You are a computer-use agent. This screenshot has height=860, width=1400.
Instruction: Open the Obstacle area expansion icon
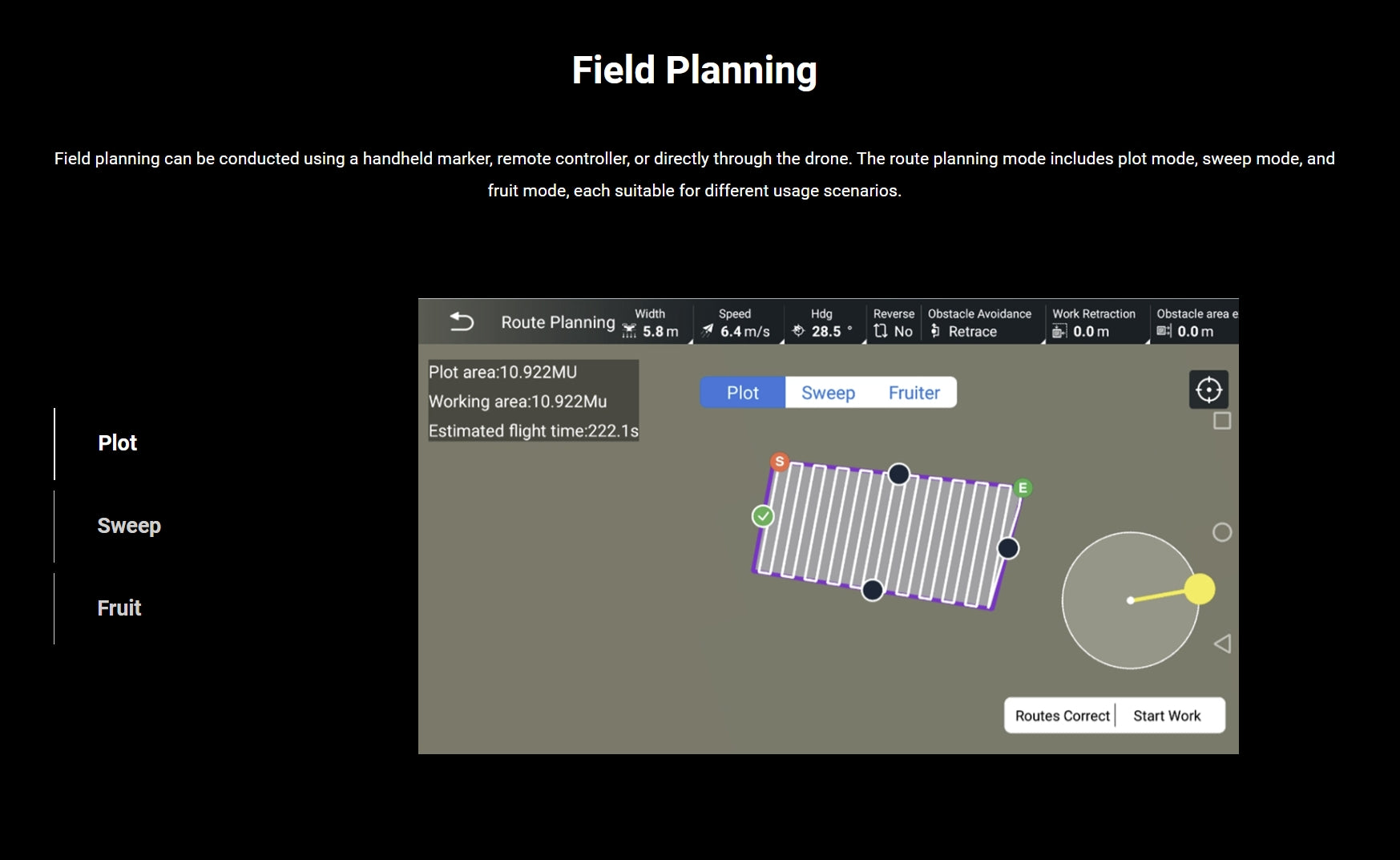[1164, 330]
